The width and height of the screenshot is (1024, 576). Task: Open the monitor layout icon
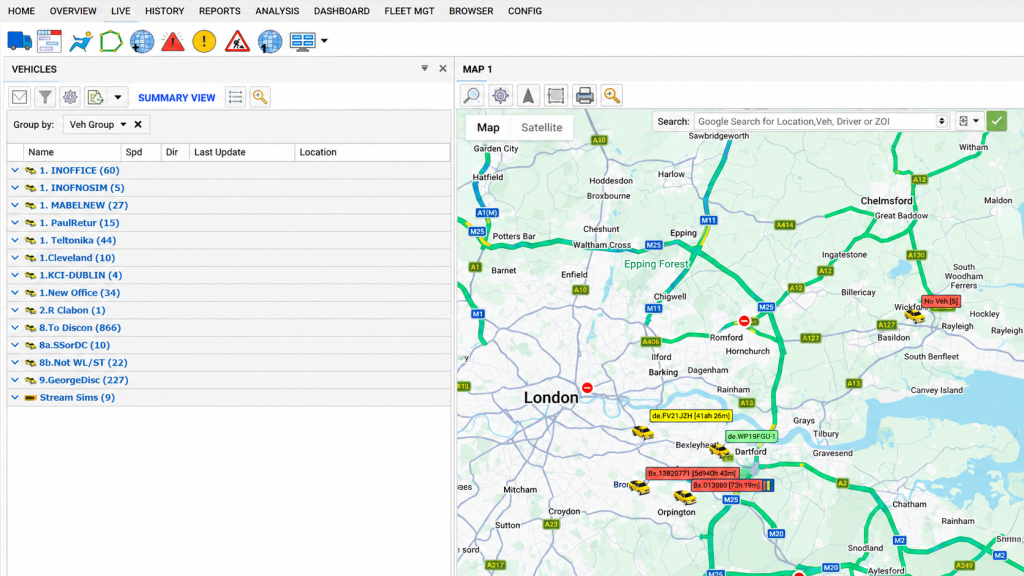point(302,41)
